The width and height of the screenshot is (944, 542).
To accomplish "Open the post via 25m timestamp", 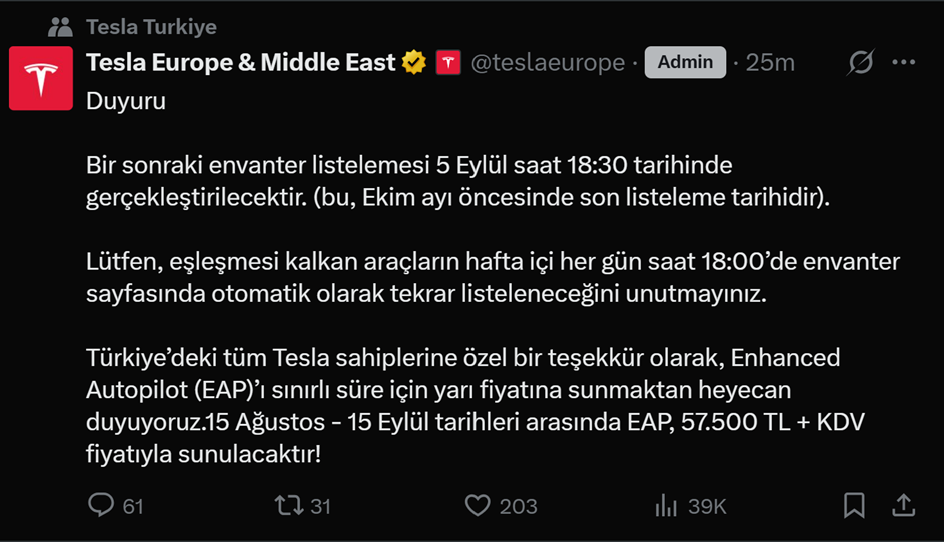I will [770, 63].
